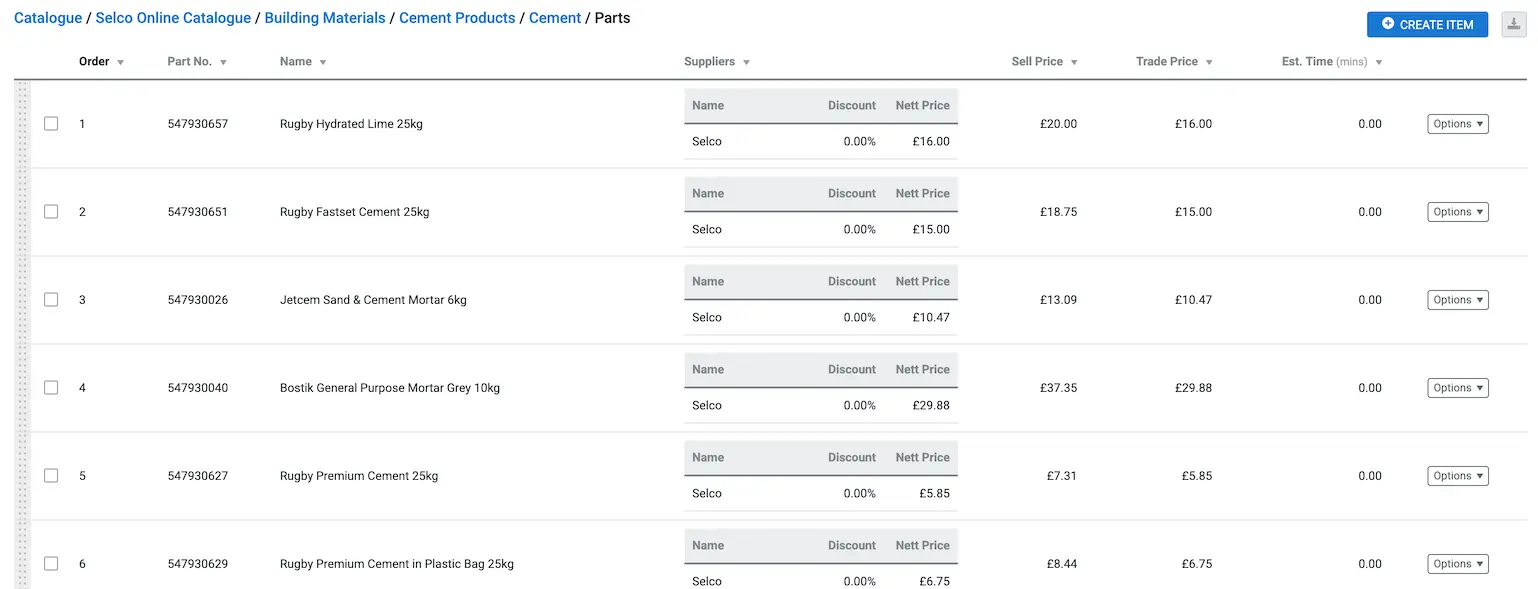Screen dimensions: 1538x589
Task: Select checkbox for Bostik General Purpose Mortar Grey
Action: pyautogui.click(x=51, y=388)
